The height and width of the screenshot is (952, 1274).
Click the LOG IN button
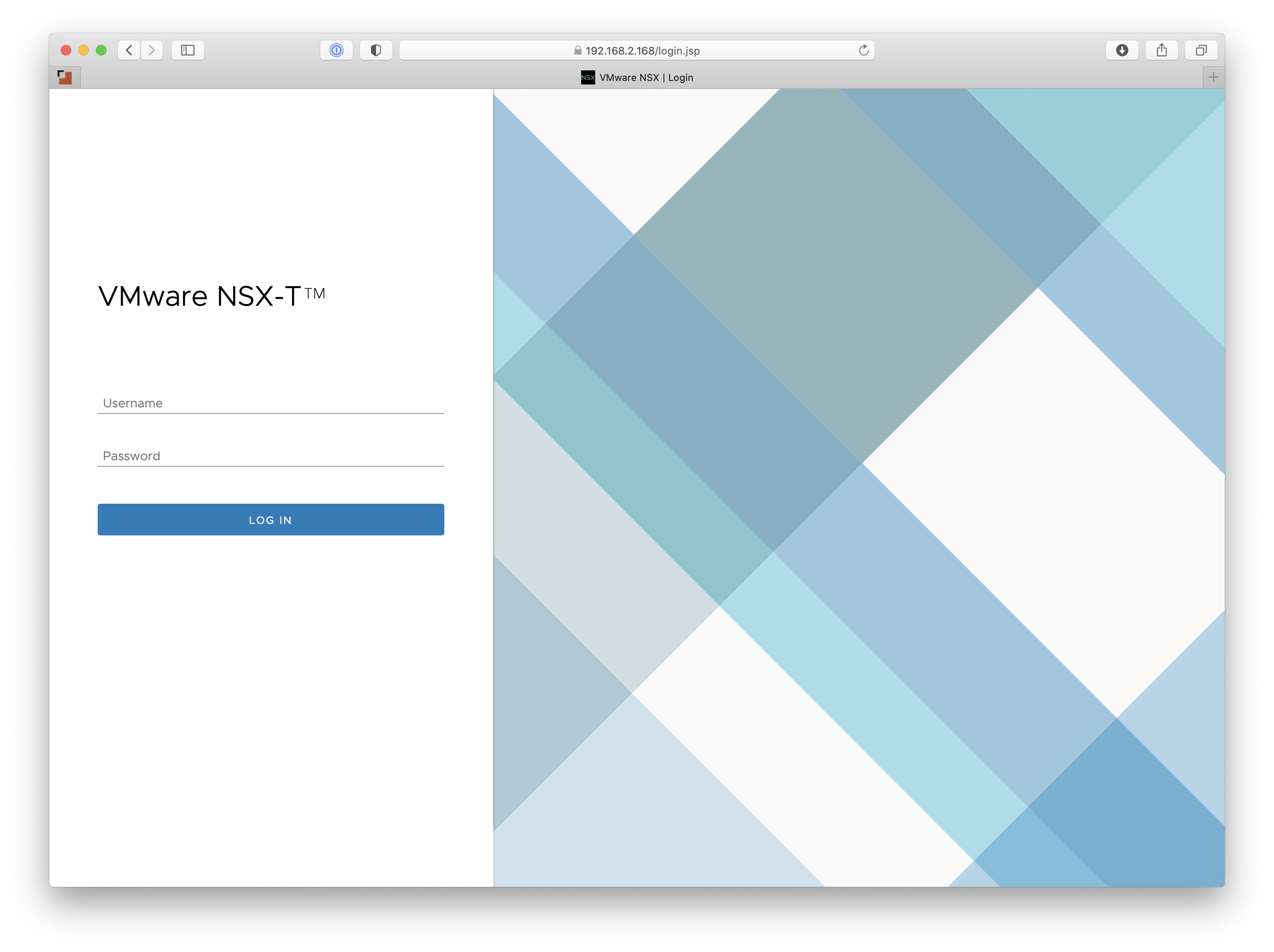pos(271,520)
